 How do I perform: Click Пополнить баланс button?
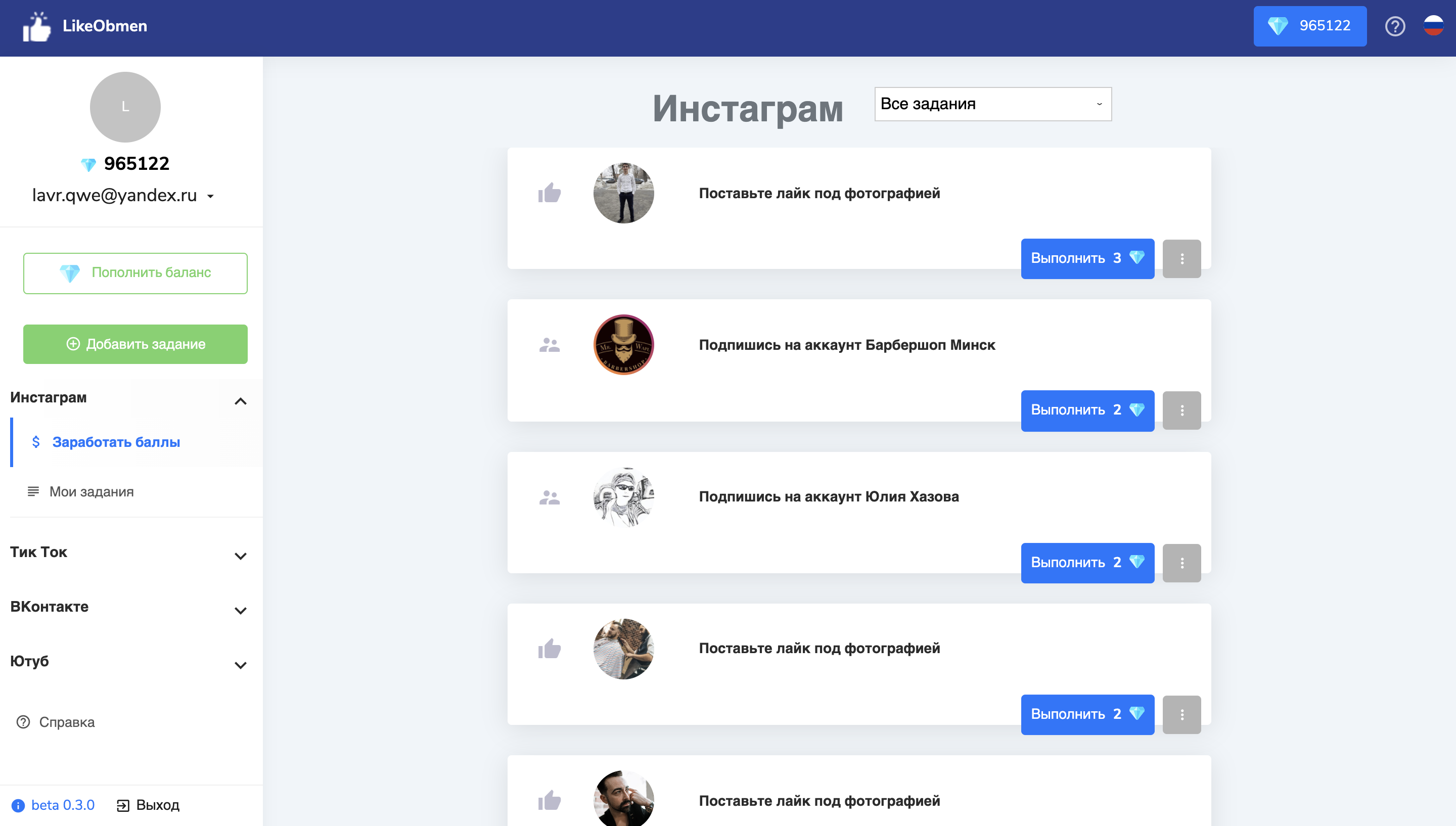point(135,273)
